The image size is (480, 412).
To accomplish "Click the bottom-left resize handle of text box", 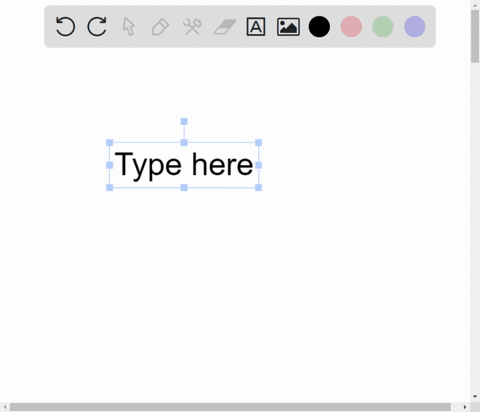I will [109, 188].
